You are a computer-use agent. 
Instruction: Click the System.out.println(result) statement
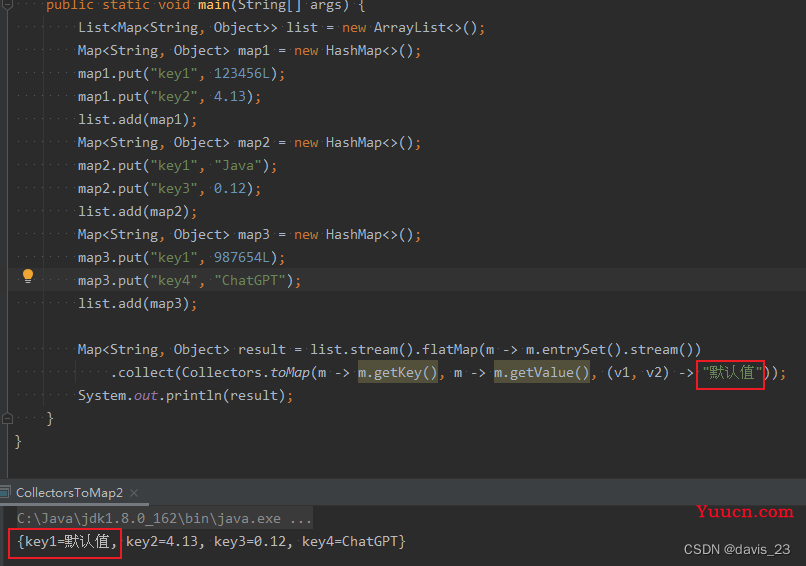(x=185, y=396)
